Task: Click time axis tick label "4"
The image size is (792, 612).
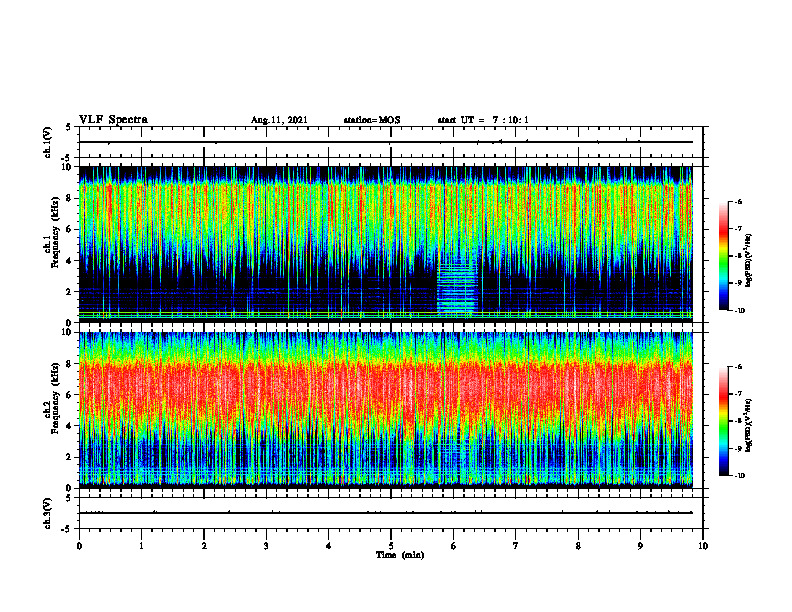Action: pos(329,546)
